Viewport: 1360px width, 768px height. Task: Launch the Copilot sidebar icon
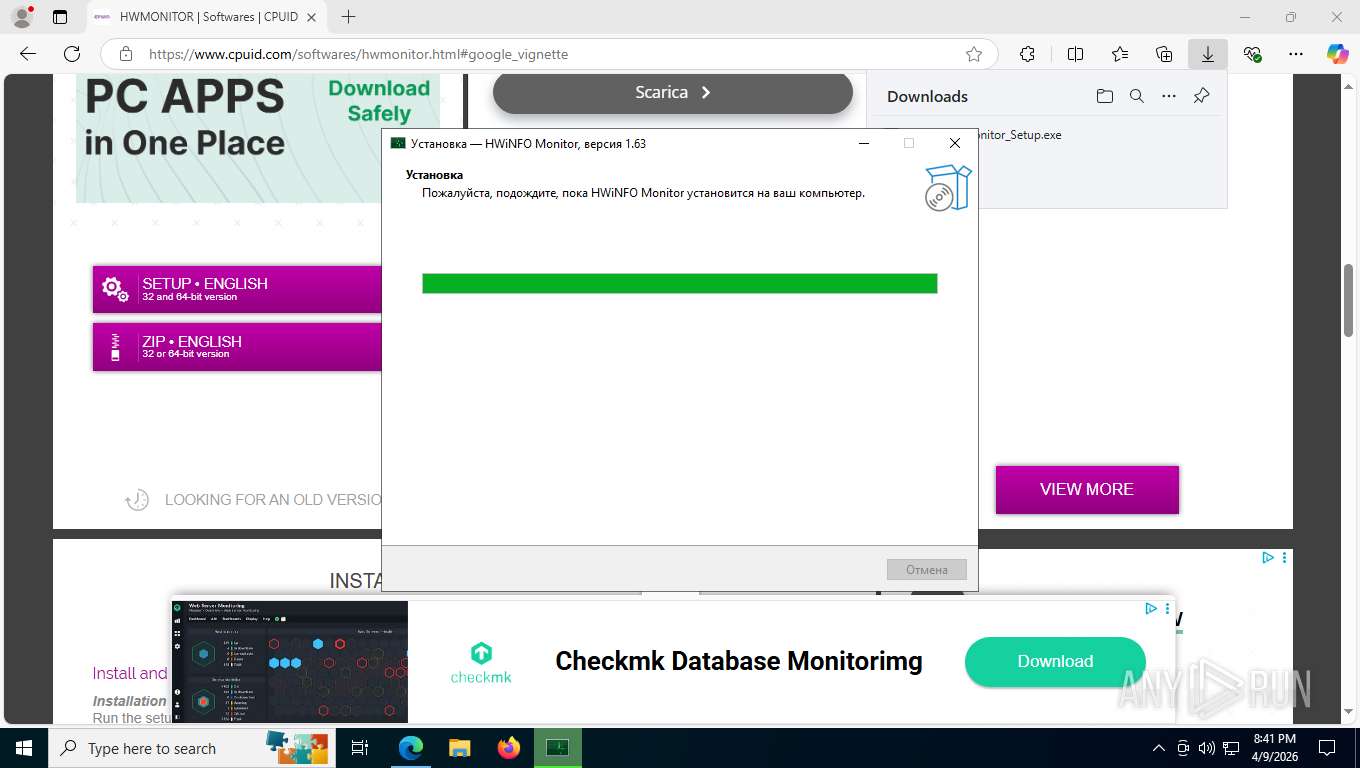tap(1338, 54)
